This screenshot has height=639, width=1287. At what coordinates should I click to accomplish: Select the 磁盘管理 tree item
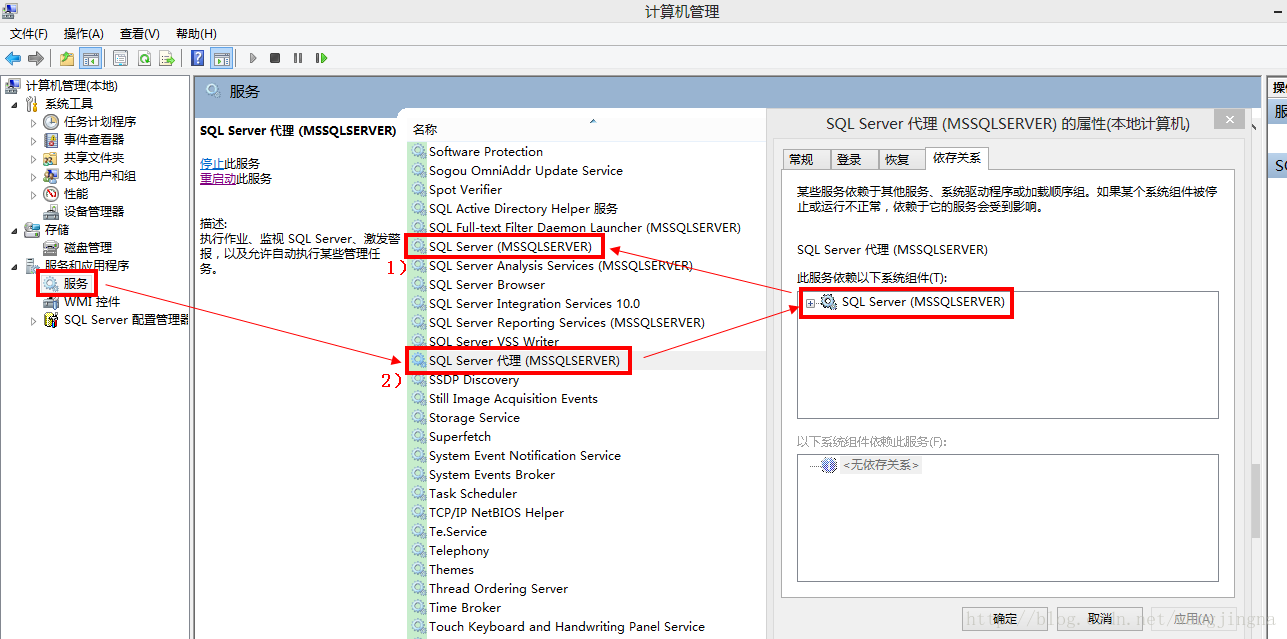click(x=88, y=248)
